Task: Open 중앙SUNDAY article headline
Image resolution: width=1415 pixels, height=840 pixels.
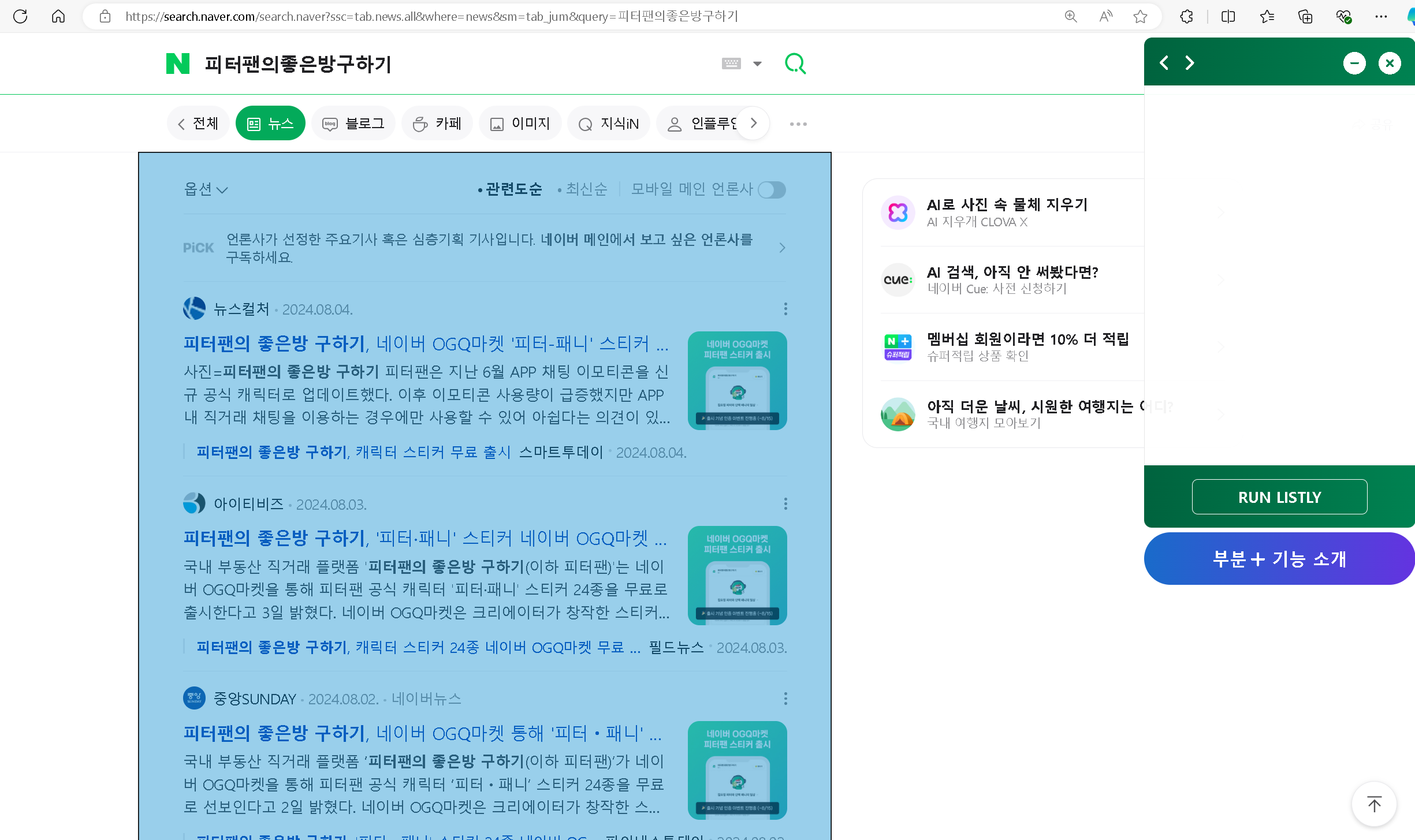Action: [423, 733]
